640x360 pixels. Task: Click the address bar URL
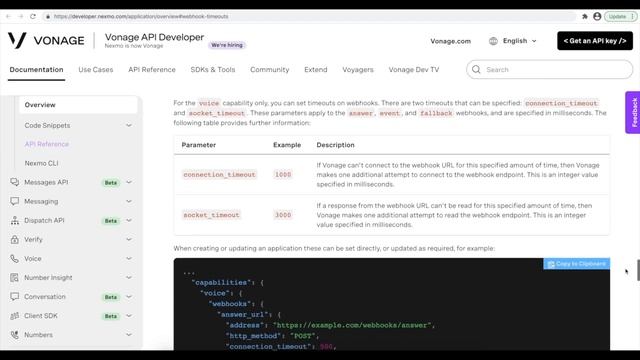click(x=141, y=16)
